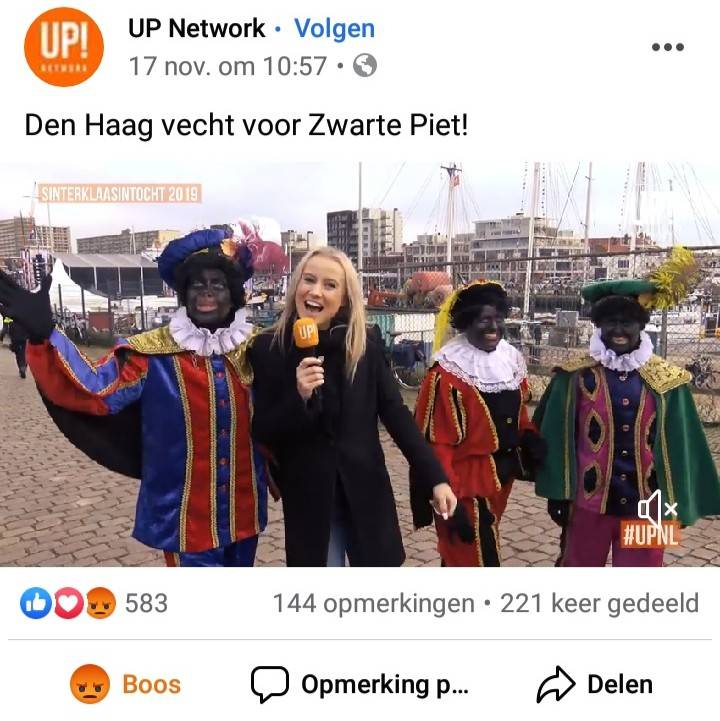Play the Sinterklaasintocht video thumbnail

pos(360,364)
